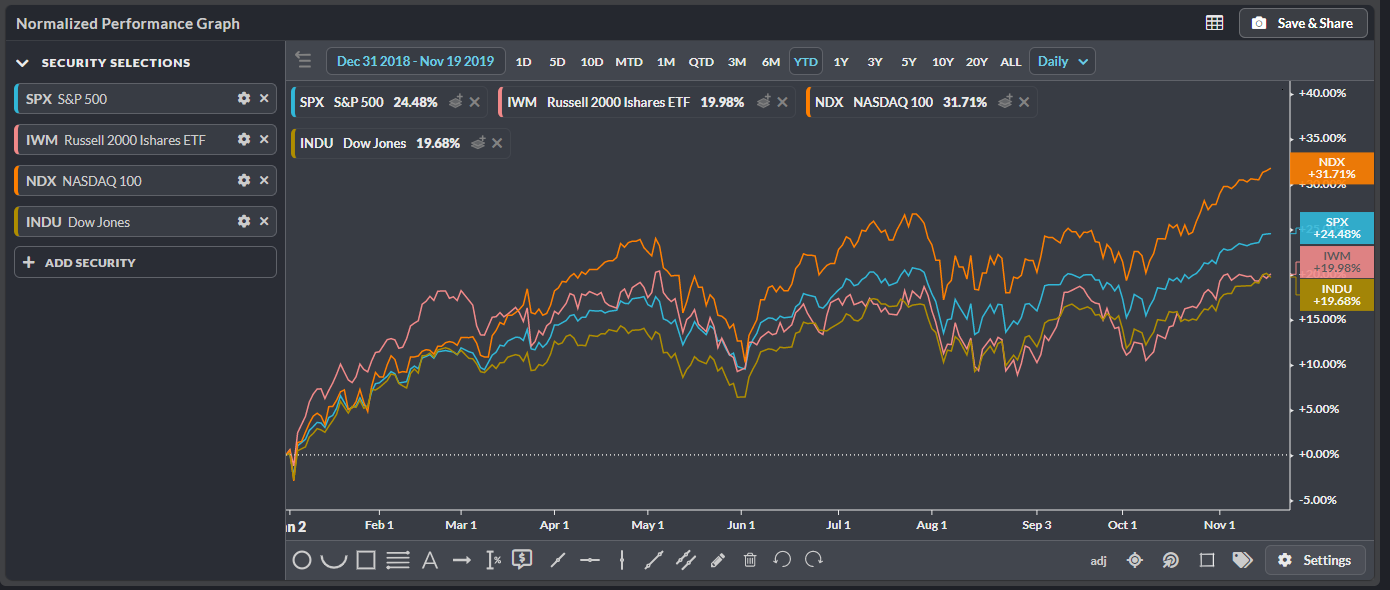Switch to the 1Y time range
The height and width of the screenshot is (590, 1390).
click(x=841, y=61)
